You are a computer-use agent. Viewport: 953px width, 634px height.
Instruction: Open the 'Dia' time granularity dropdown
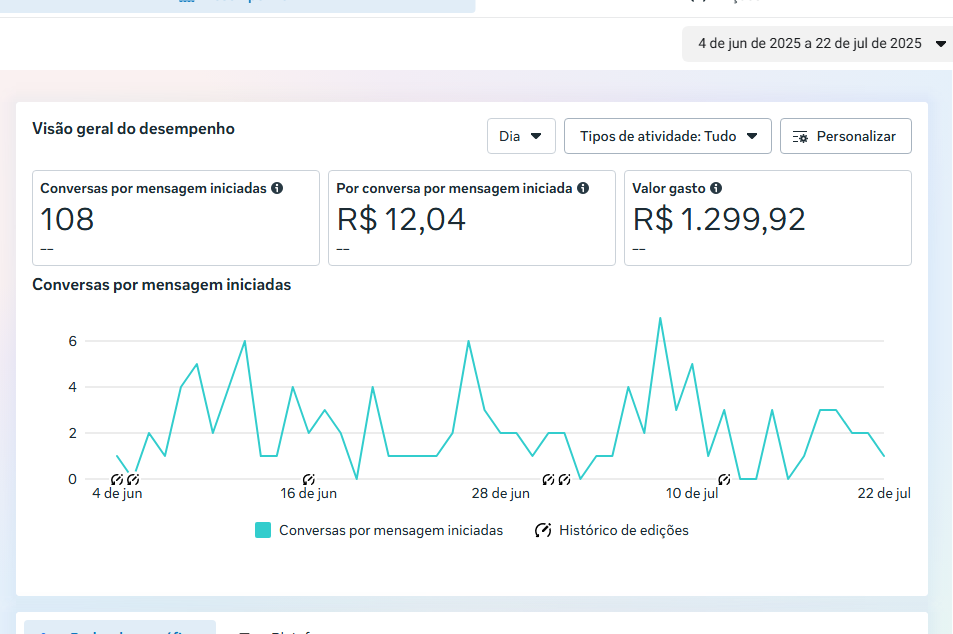[x=521, y=136]
